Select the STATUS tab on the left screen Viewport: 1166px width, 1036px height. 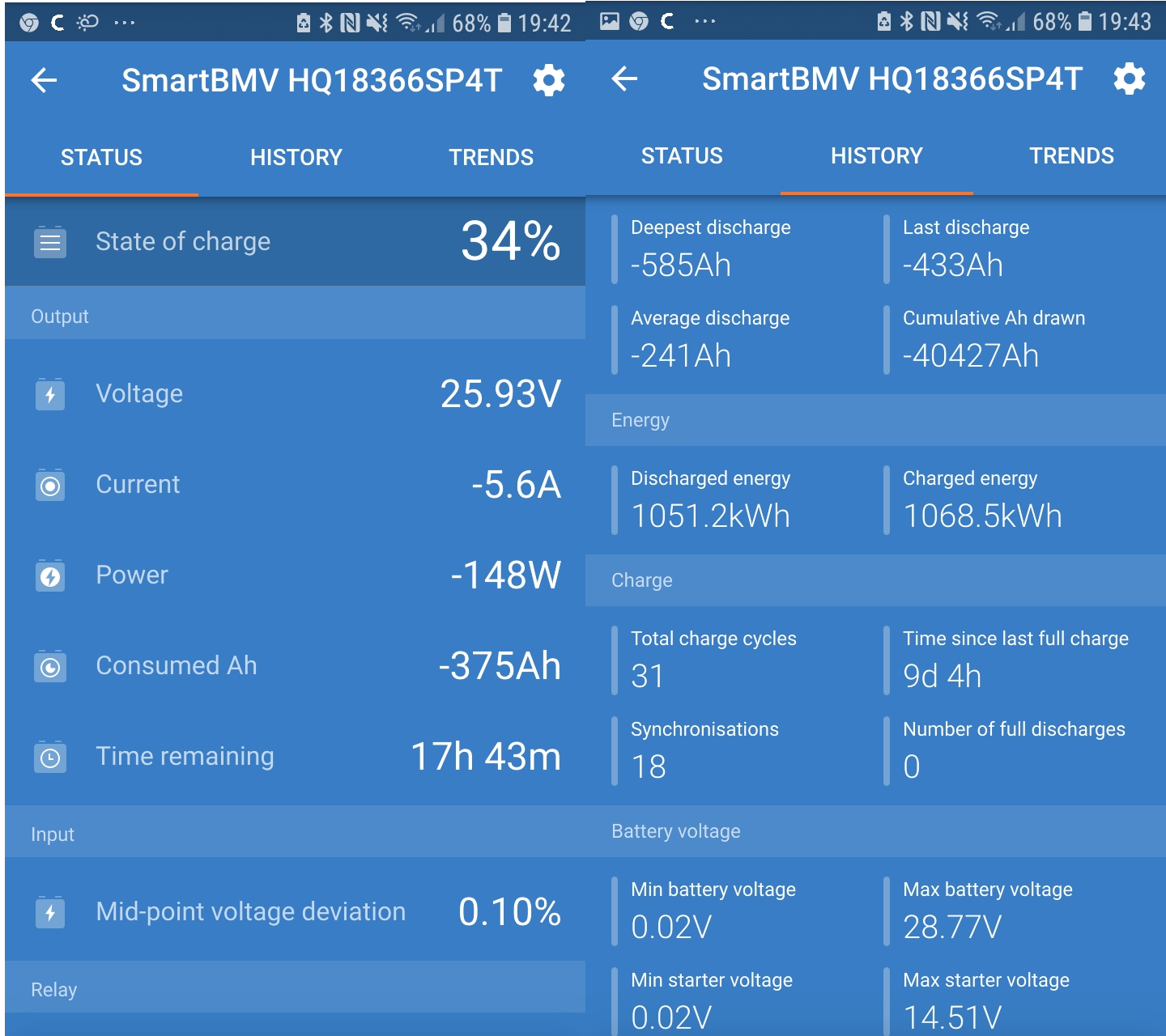point(101,157)
